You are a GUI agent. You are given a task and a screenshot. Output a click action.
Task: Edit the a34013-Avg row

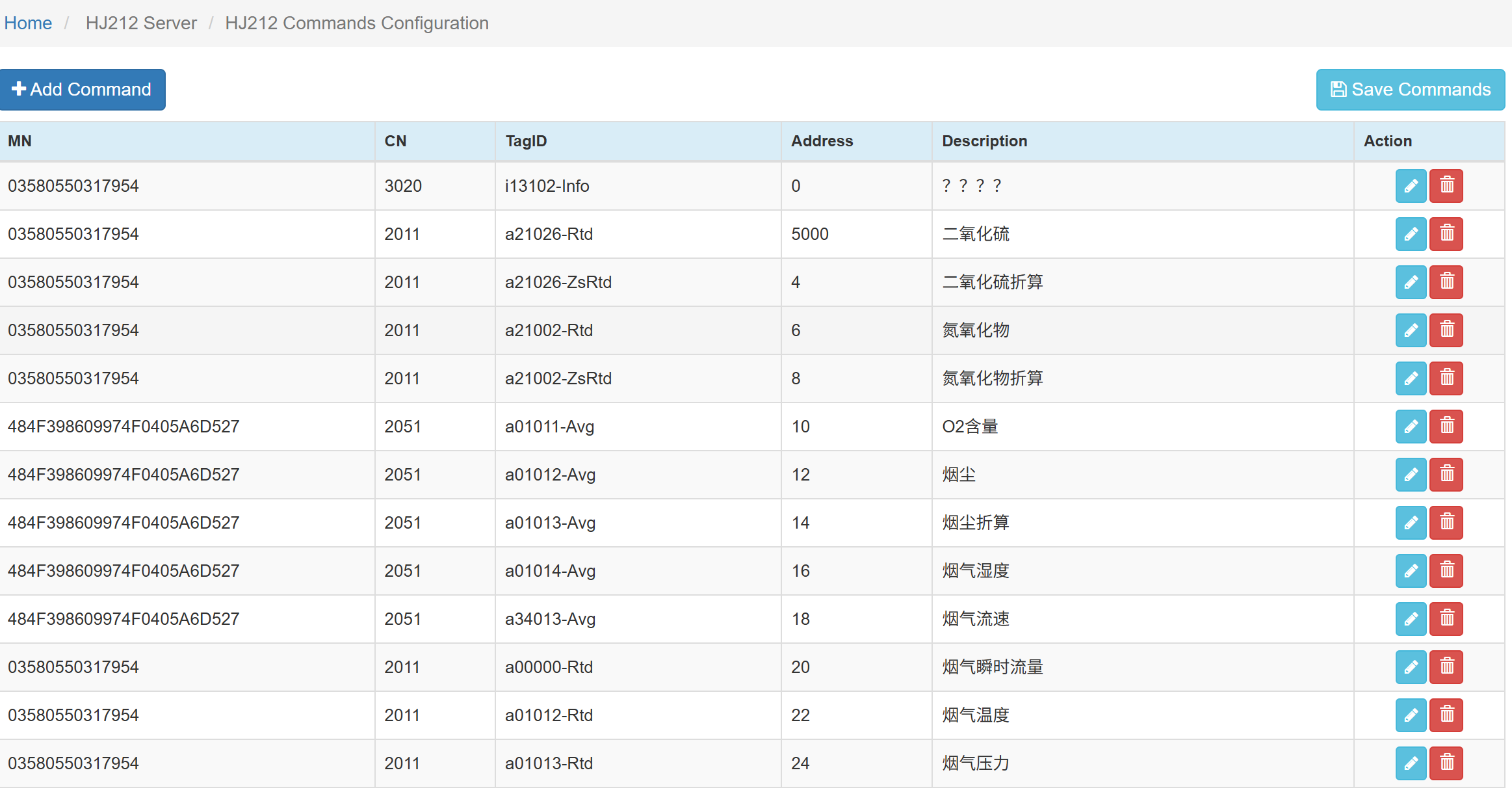click(1411, 619)
